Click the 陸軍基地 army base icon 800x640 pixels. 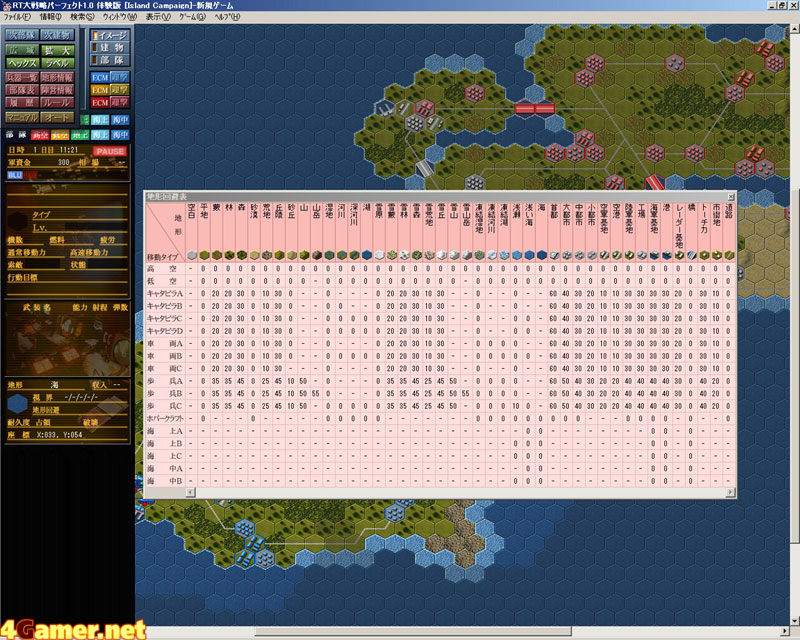pyautogui.click(x=629, y=255)
